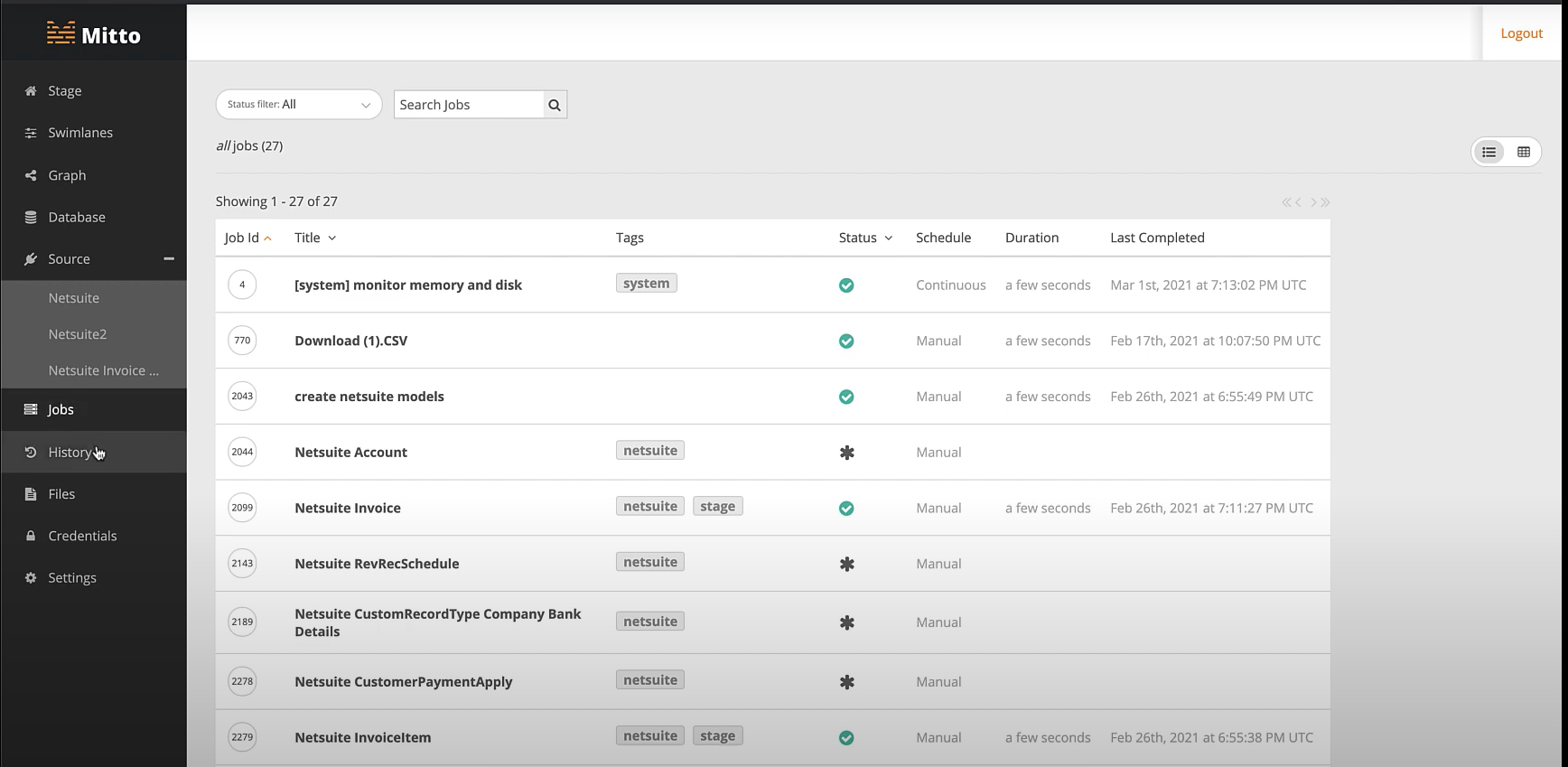Click asterisk status icon for Netsuite CustomerPaymentApply
Screen dimensions: 1568x767
pos(847,682)
